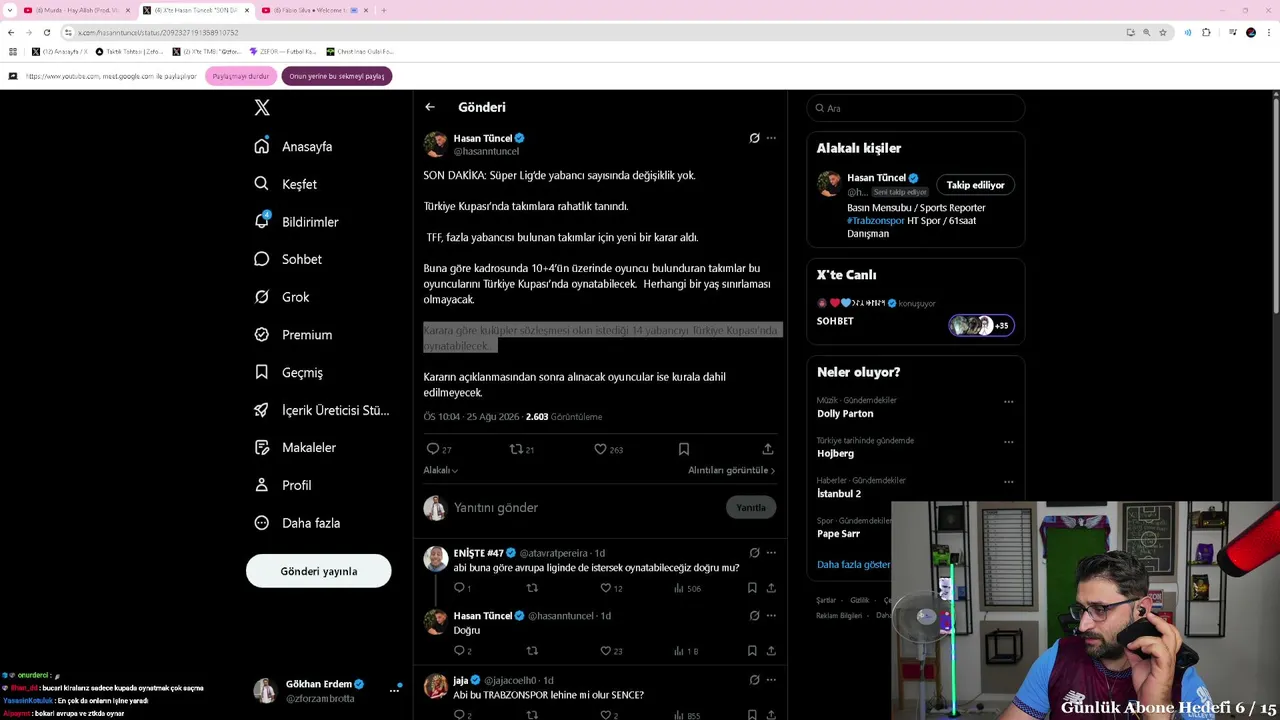
Task: Open the #Trabzonspor hashtag link
Action: pos(876,220)
